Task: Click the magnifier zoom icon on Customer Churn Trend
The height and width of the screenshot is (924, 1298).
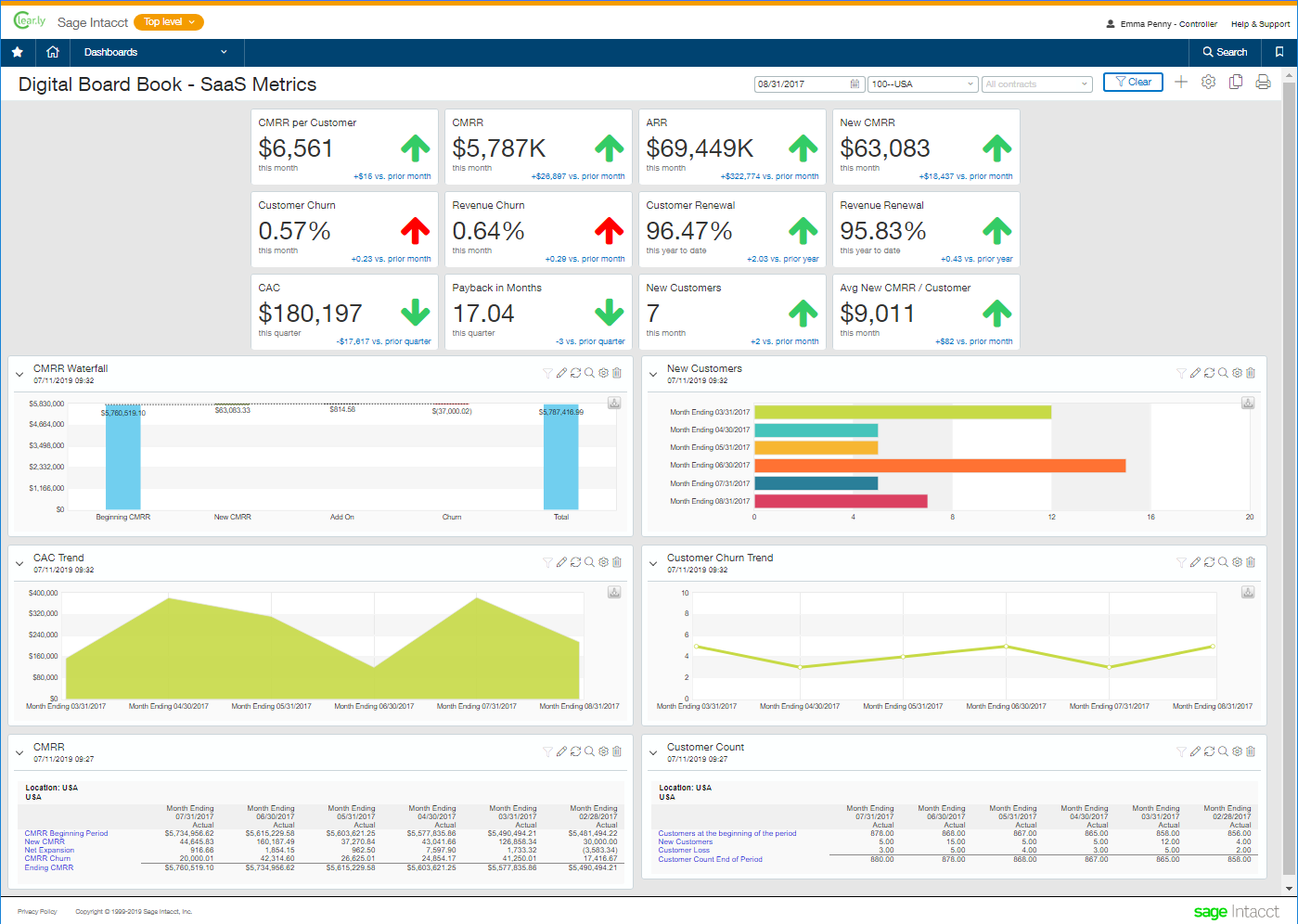Action: click(1223, 562)
